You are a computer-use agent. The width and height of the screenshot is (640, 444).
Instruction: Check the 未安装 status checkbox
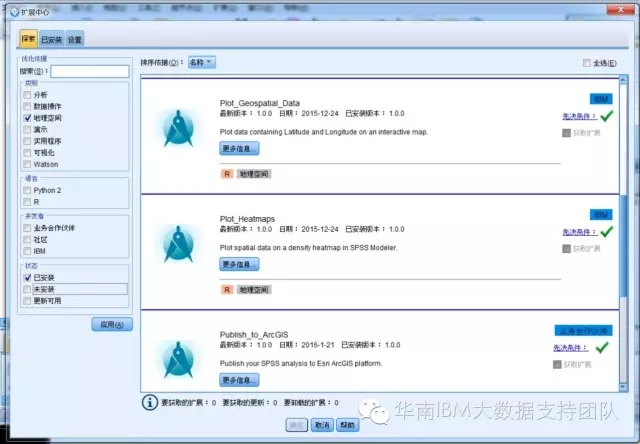click(27, 289)
